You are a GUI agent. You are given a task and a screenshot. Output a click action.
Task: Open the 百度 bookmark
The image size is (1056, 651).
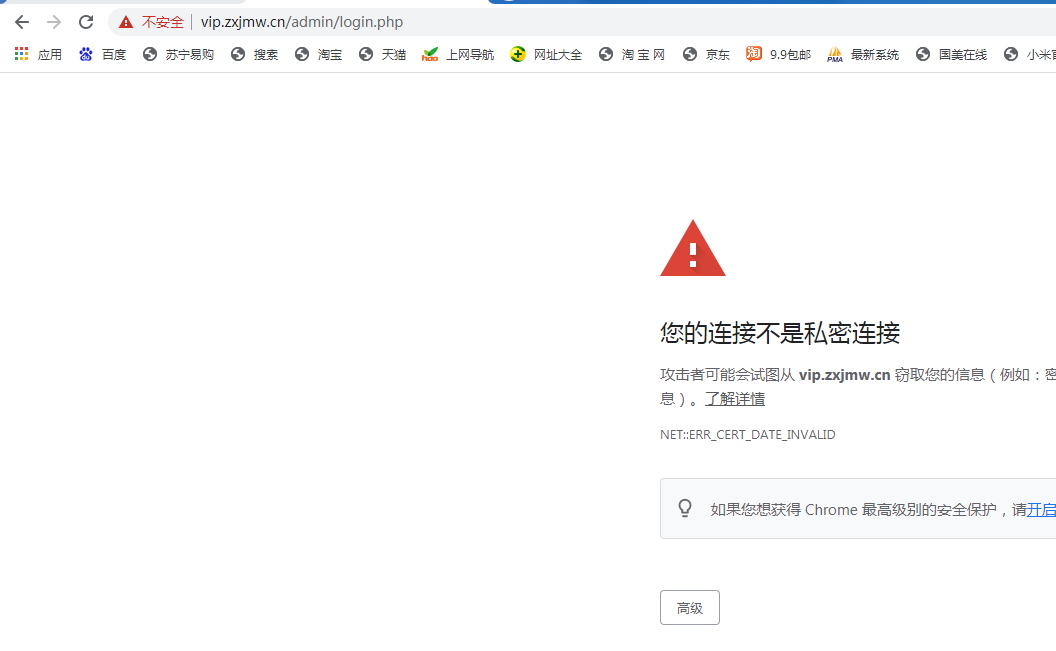pyautogui.click(x=102, y=54)
